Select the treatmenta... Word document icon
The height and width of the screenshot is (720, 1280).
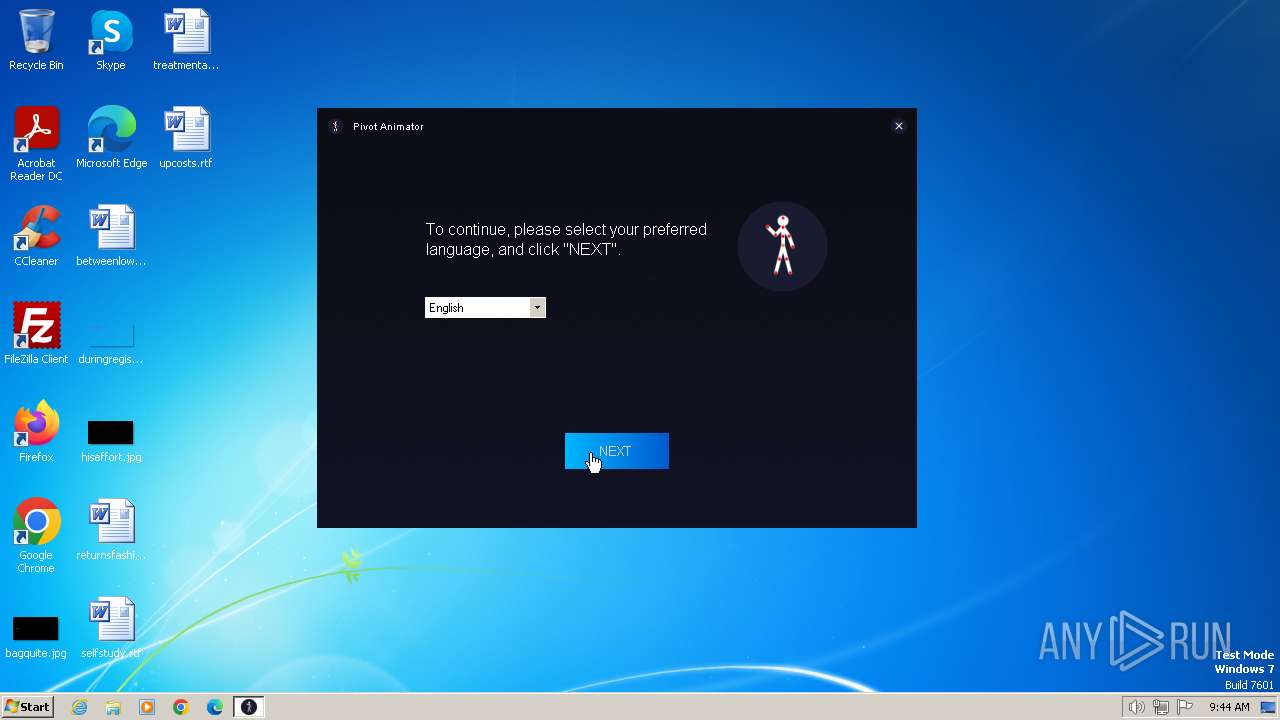186,41
